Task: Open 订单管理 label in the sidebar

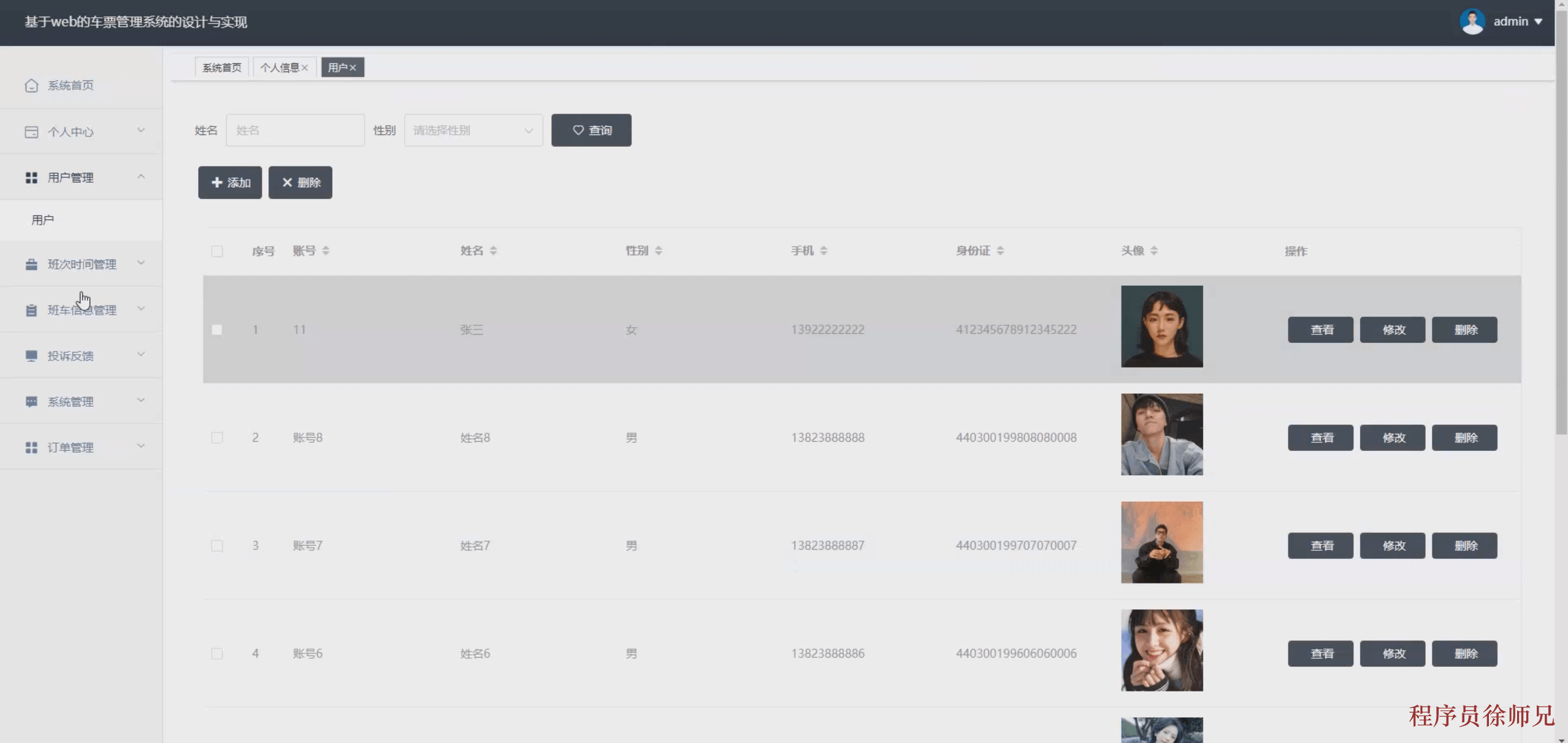Action: coord(71,448)
